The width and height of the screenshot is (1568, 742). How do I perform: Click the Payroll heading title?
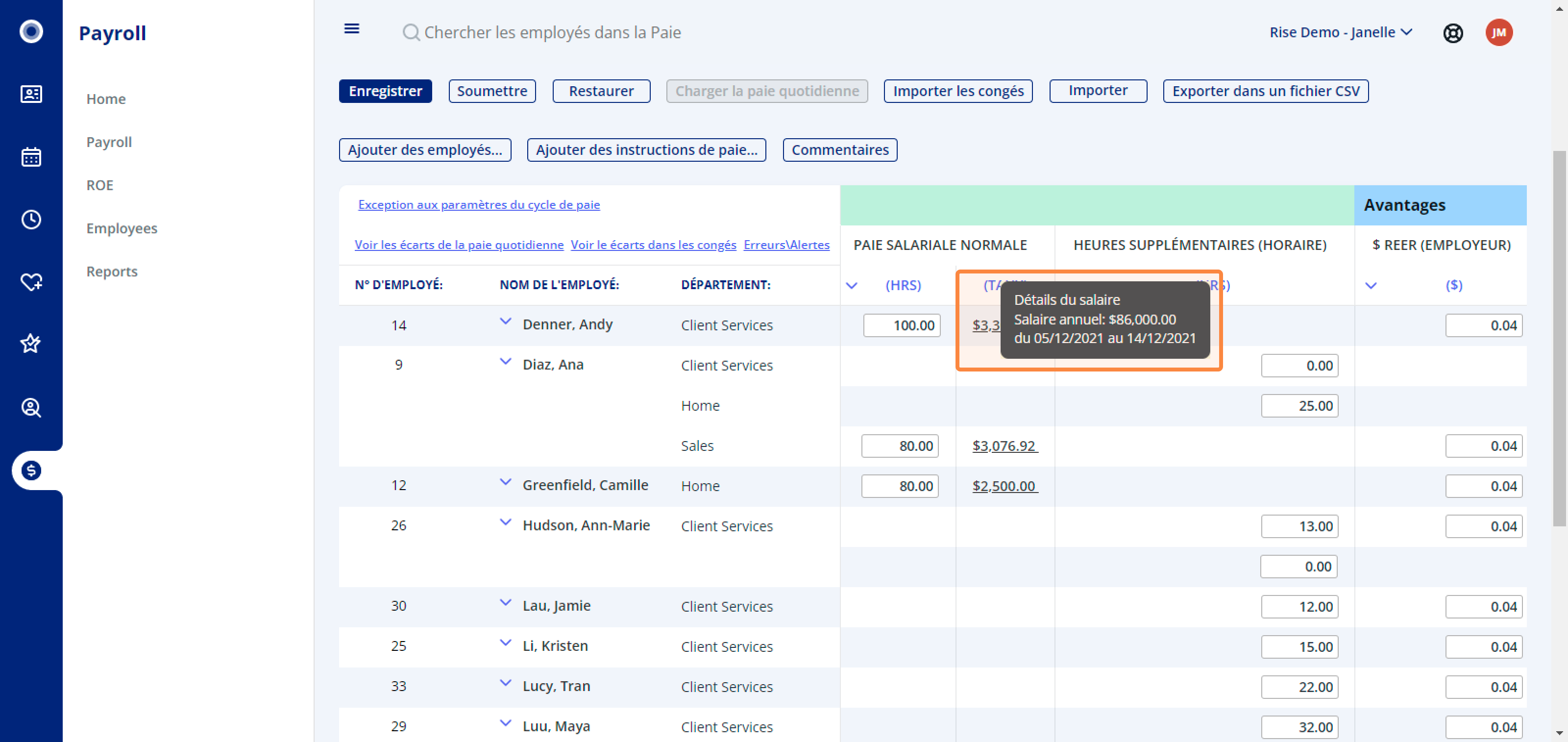(113, 33)
